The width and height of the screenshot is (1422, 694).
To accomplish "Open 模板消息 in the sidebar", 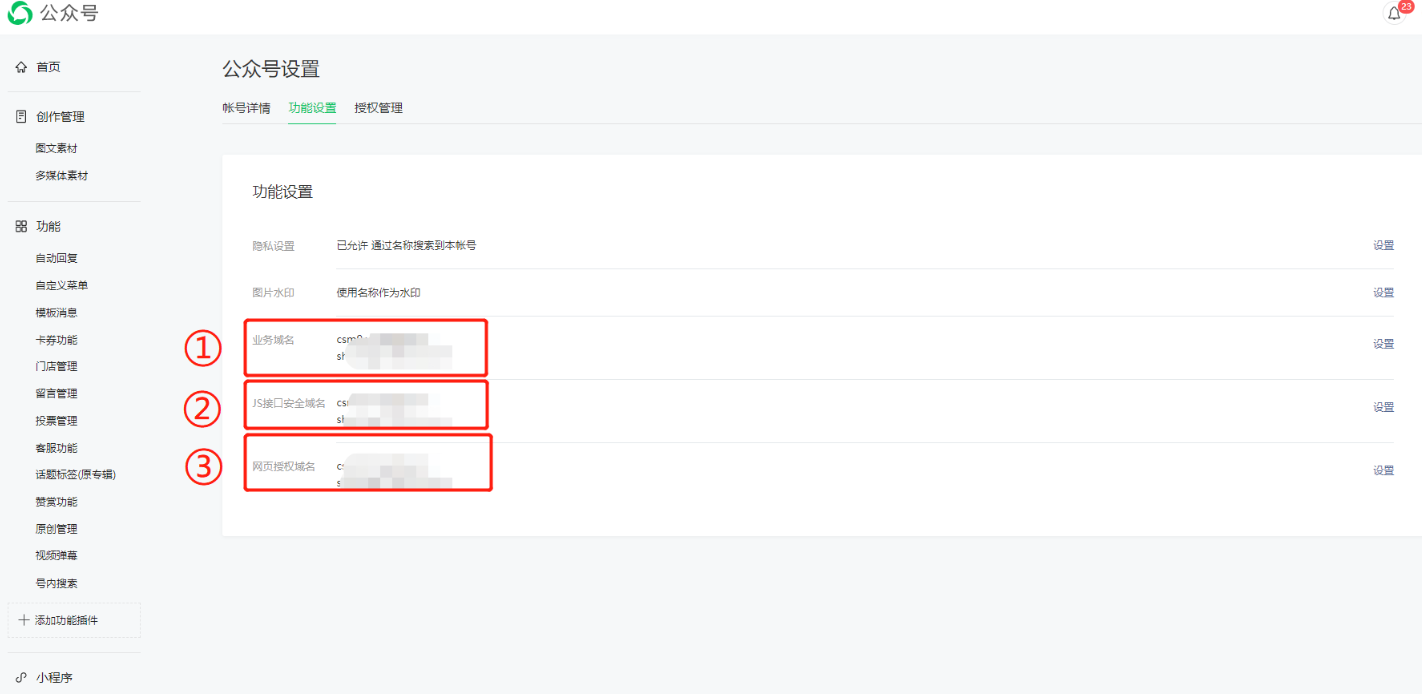I will pos(56,312).
